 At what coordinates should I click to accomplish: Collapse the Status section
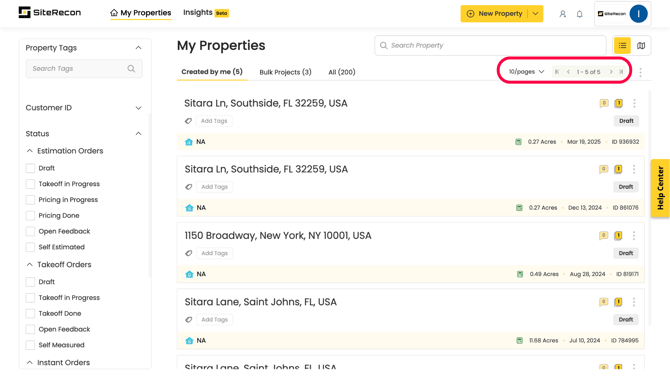pos(138,134)
